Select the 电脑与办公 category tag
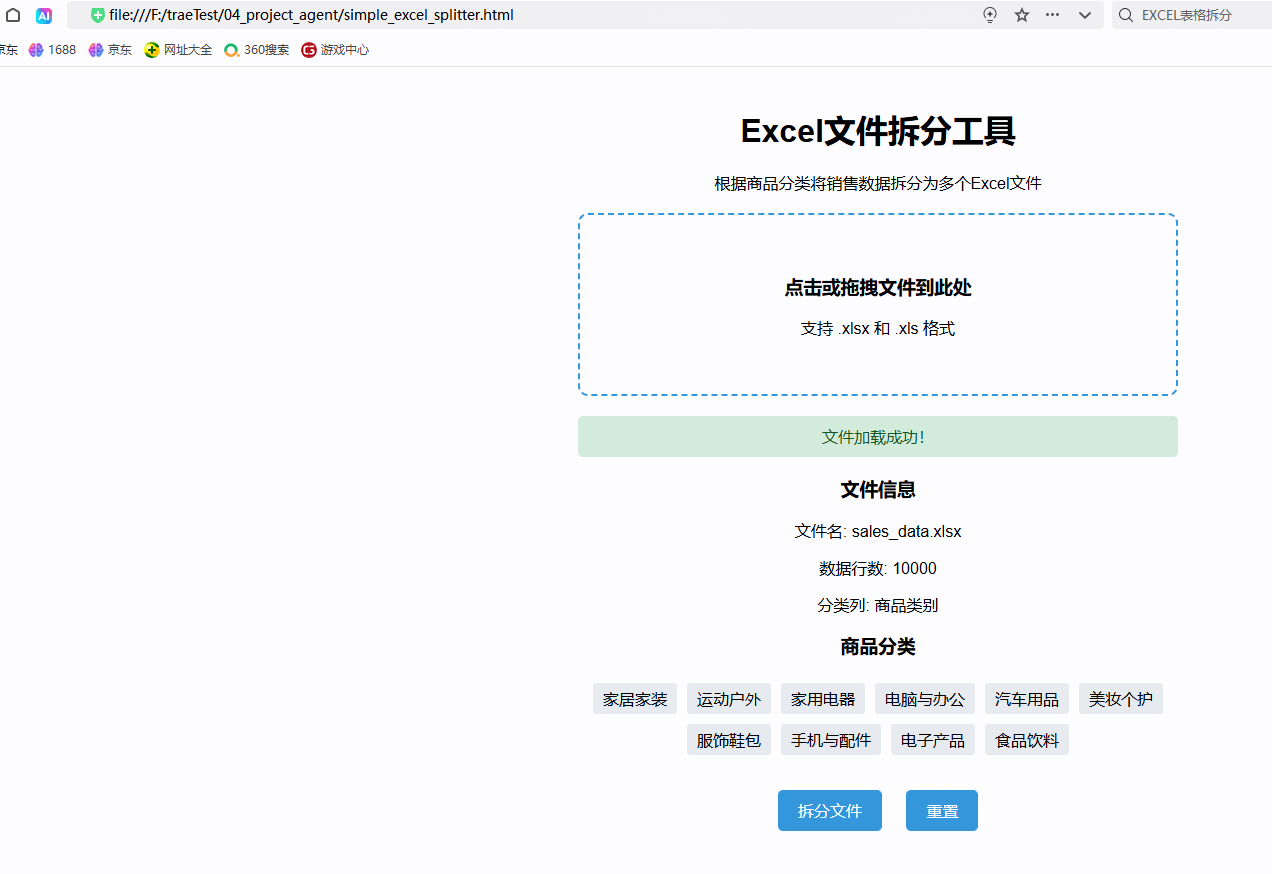Screen dimensions: 1272x874 pos(925,699)
